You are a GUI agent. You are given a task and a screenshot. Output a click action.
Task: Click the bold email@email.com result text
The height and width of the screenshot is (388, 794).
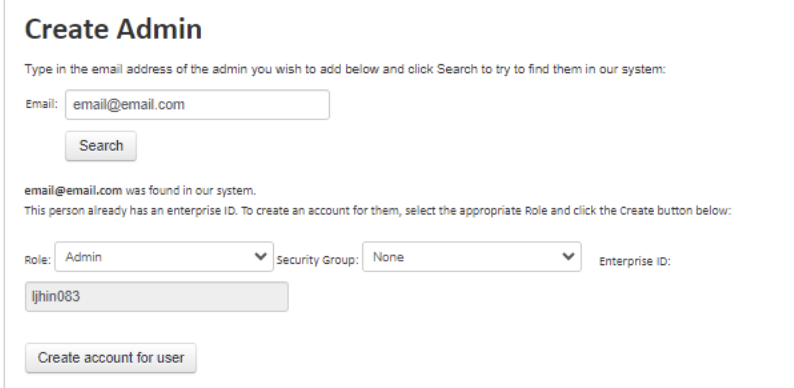coord(73,191)
